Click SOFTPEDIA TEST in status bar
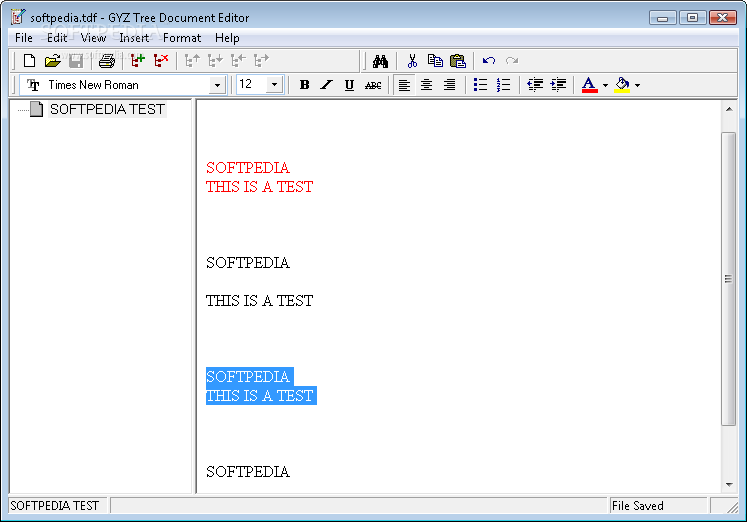The width and height of the screenshot is (747, 522). (55, 506)
